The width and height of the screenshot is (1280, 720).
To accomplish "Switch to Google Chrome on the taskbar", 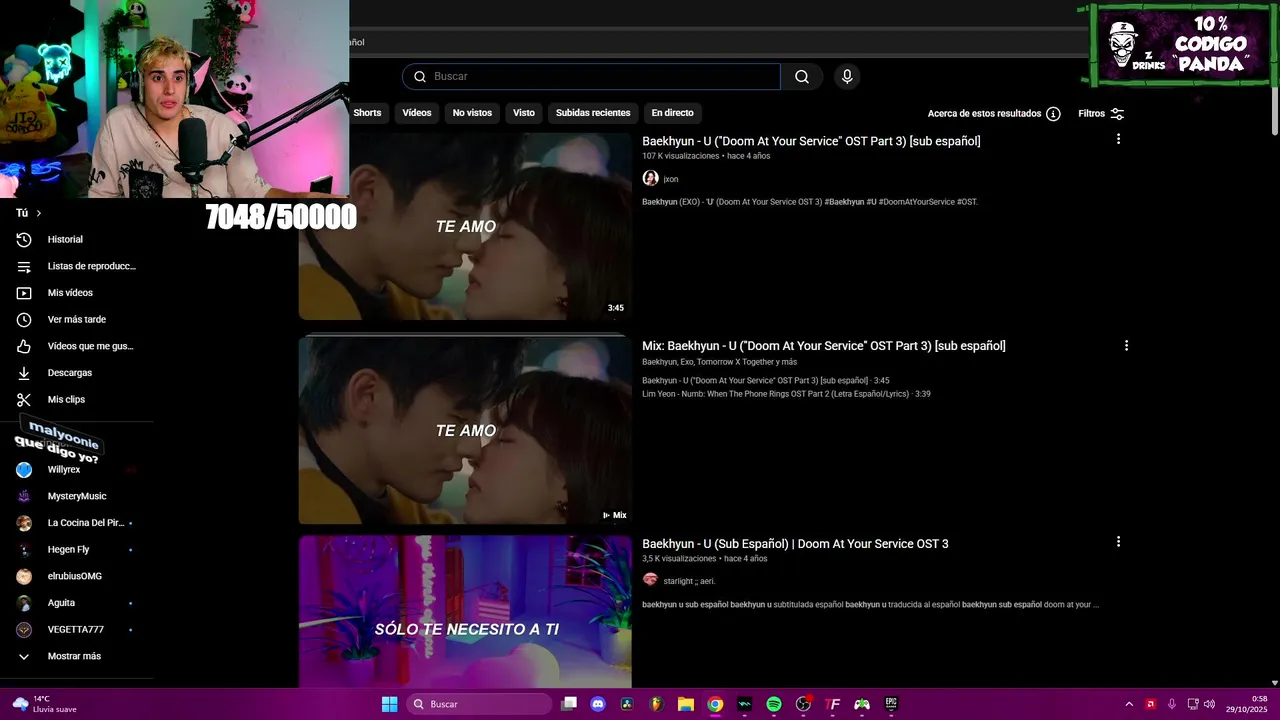I will coord(715,704).
